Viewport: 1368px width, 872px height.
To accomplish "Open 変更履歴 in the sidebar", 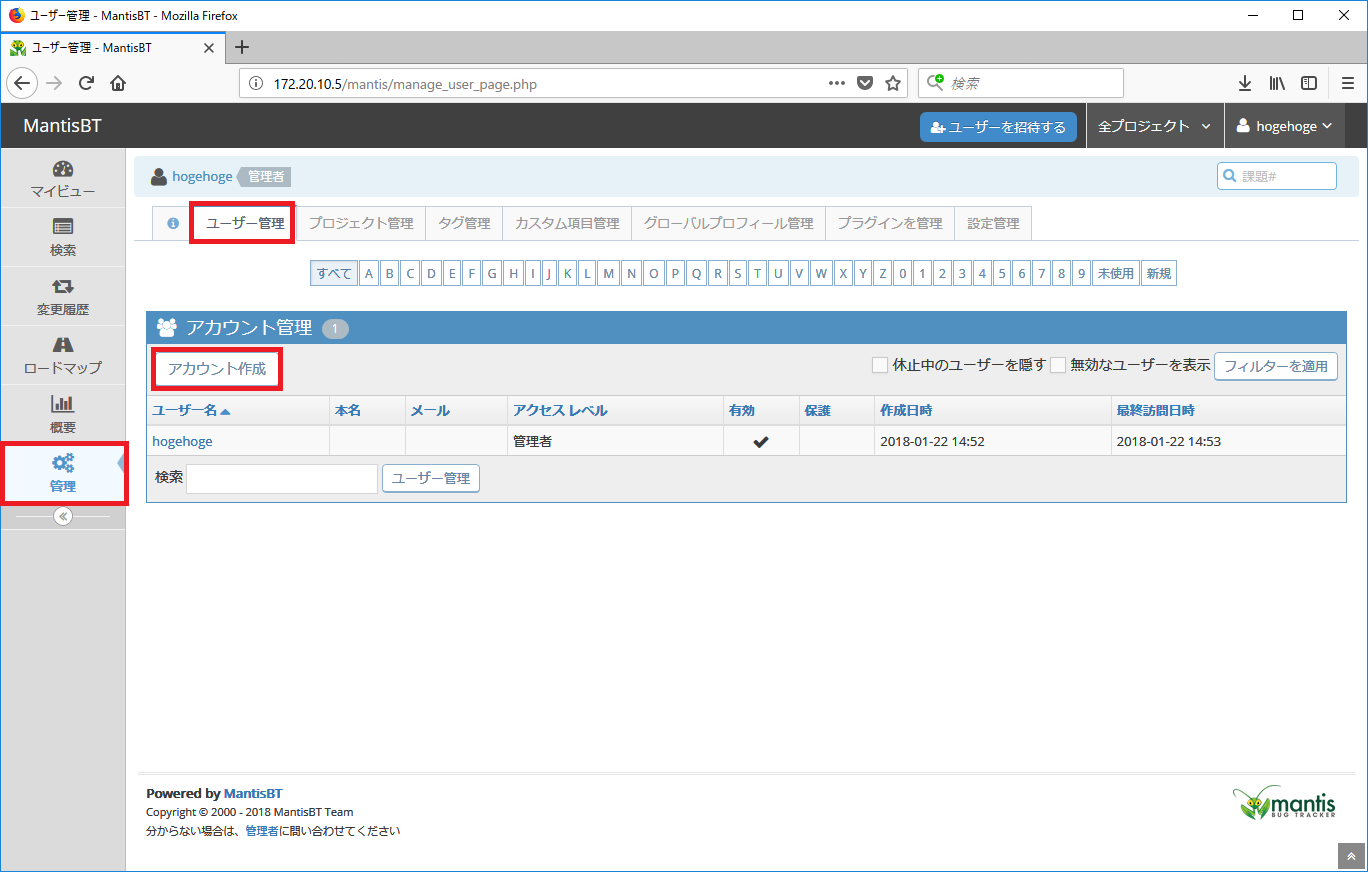I will 63,297.
